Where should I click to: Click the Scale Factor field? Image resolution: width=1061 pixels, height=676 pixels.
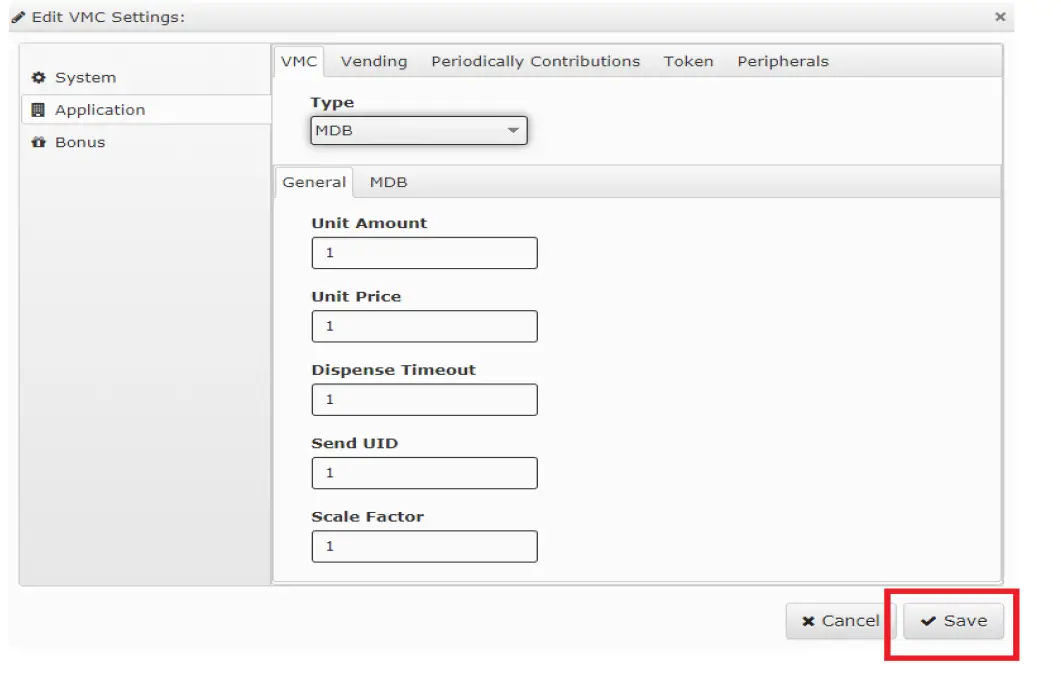[424, 546]
